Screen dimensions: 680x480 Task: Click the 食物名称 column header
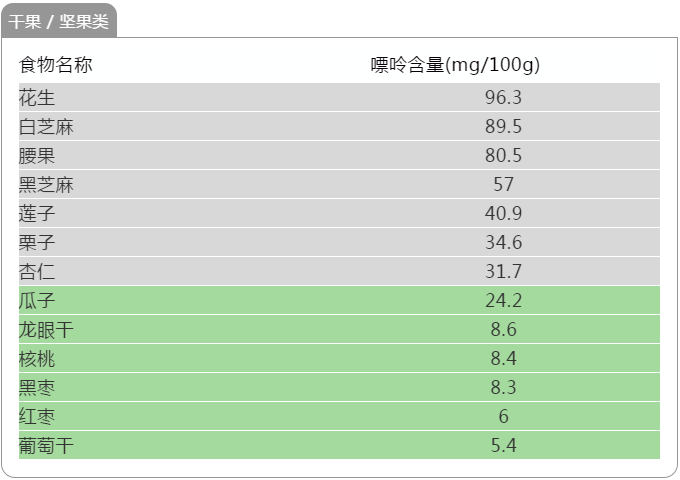(56, 65)
